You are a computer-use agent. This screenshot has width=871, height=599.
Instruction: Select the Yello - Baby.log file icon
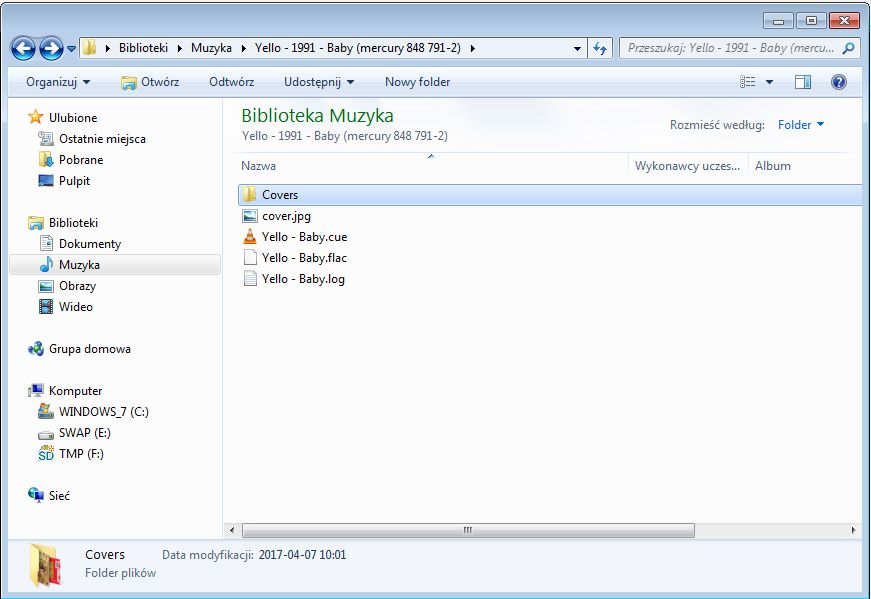[x=250, y=278]
